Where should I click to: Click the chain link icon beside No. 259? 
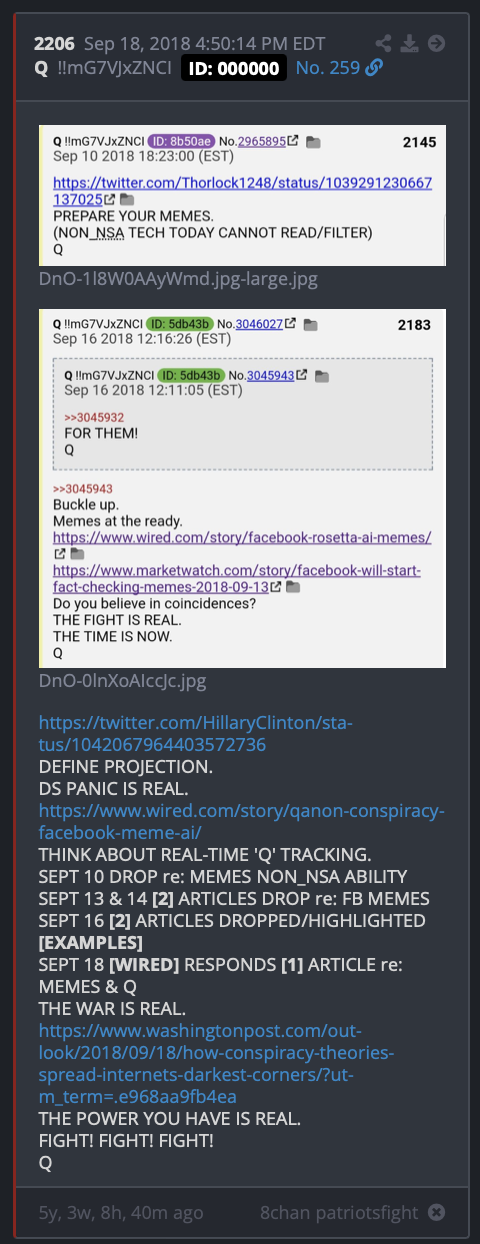(374, 68)
